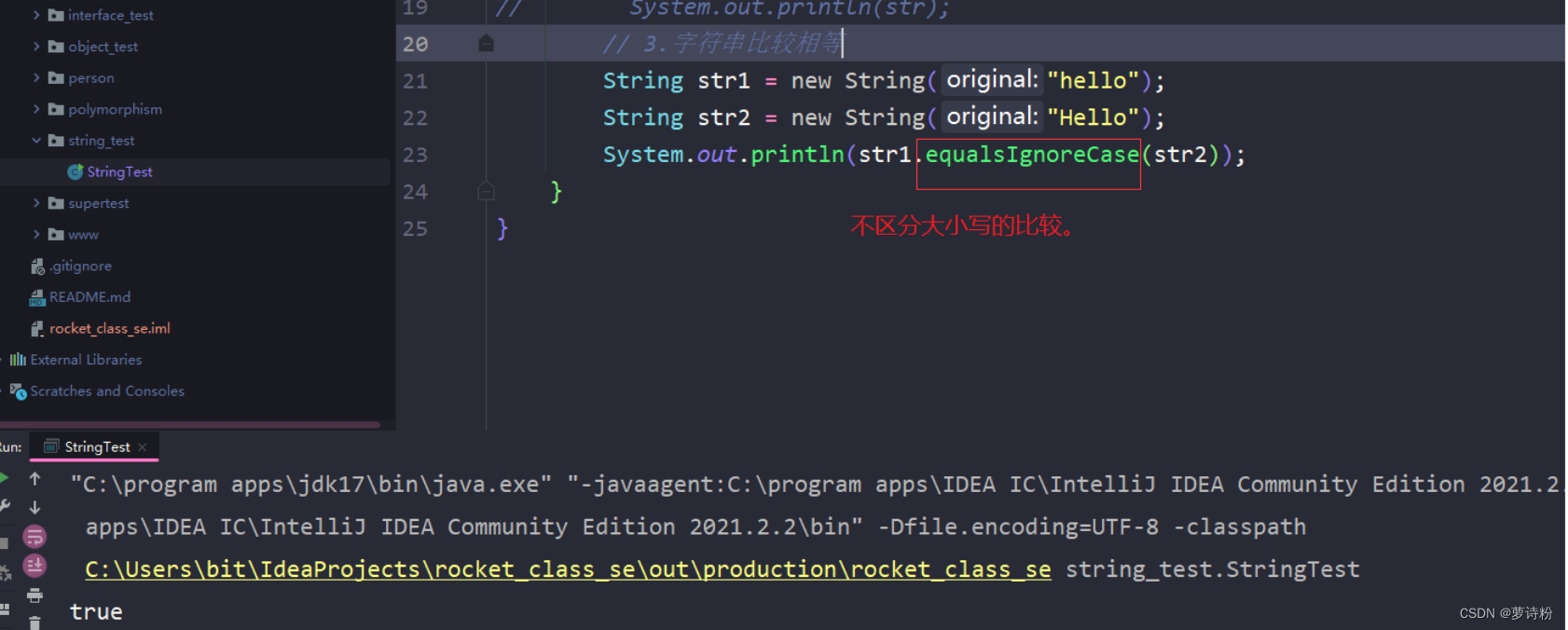Open StringTest class in project tree
The height and width of the screenshot is (630, 1568).
[119, 171]
